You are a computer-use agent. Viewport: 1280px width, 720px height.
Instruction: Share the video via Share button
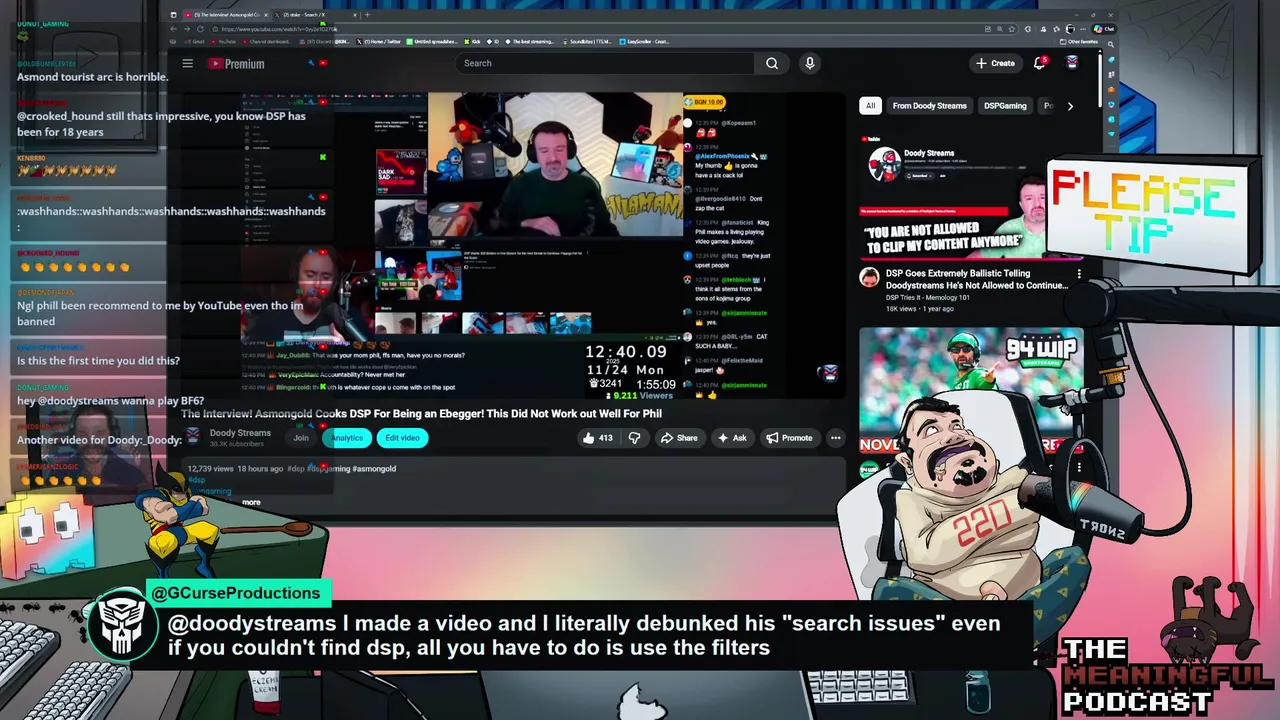tap(678, 438)
